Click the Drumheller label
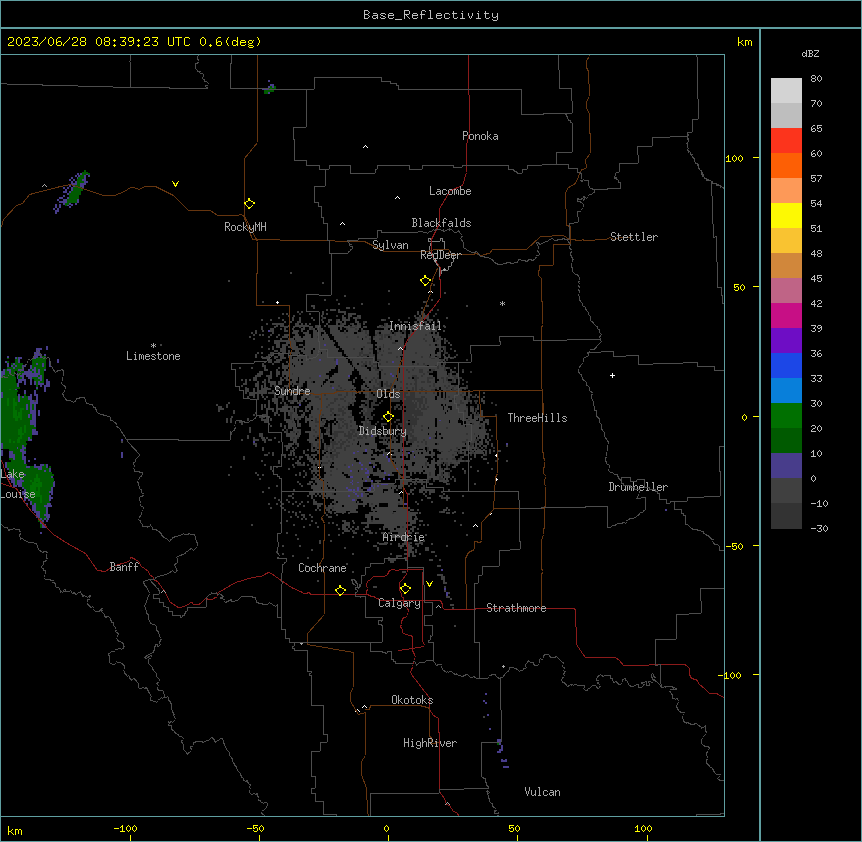 [638, 487]
